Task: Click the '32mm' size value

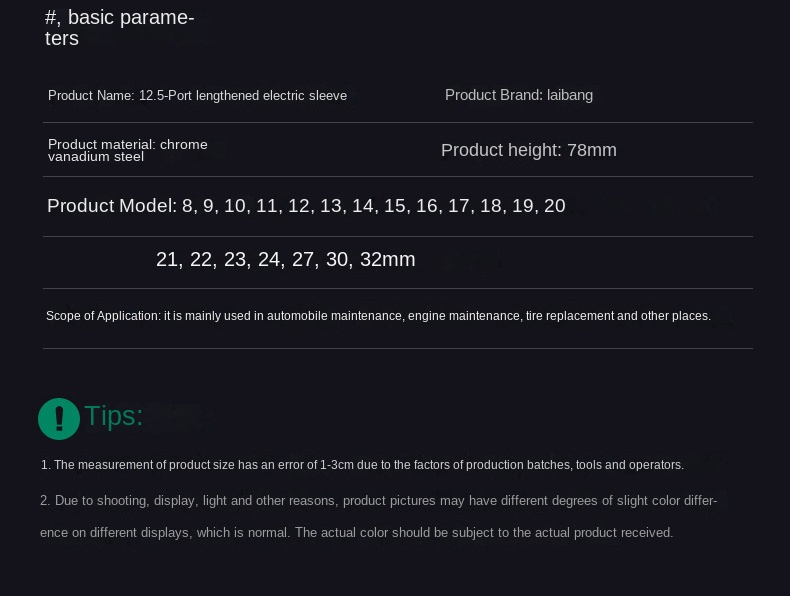Action: (x=387, y=260)
